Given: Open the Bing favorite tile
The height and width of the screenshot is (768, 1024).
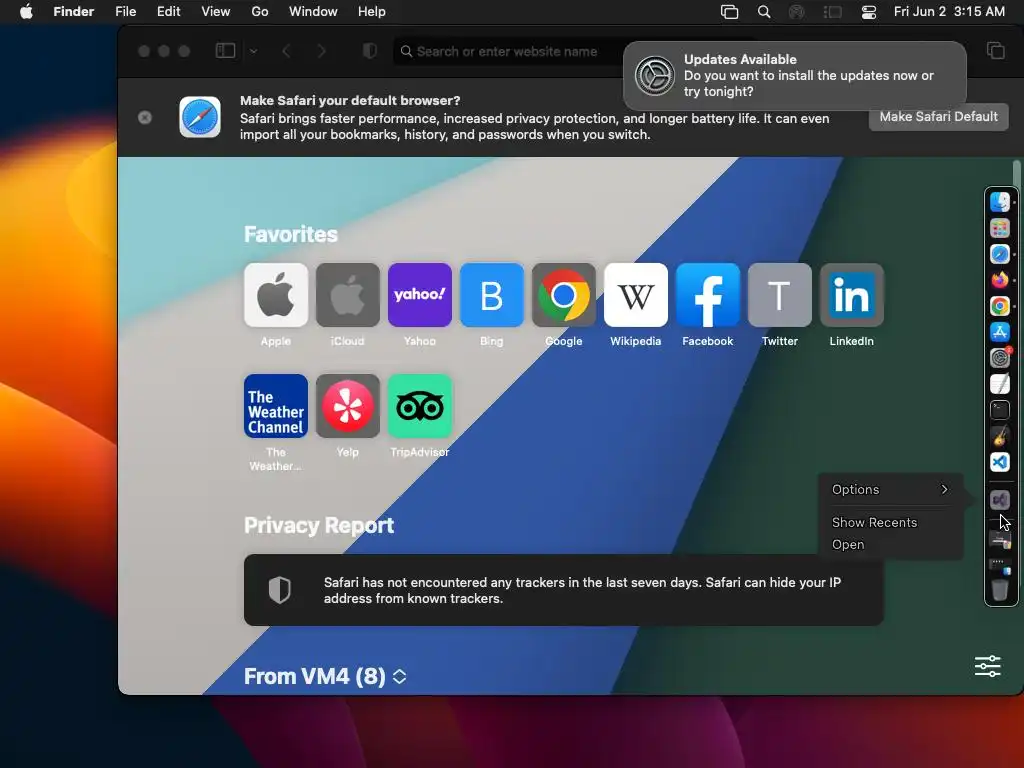Looking at the screenshot, I should [x=492, y=295].
